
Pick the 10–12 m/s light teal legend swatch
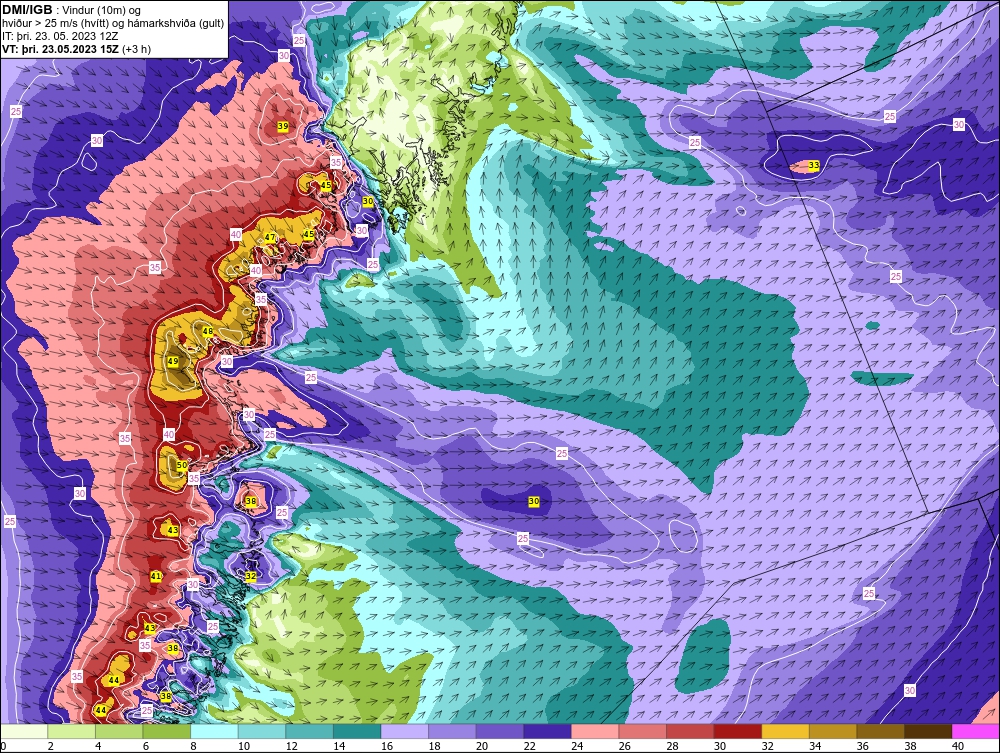[x=261, y=731]
